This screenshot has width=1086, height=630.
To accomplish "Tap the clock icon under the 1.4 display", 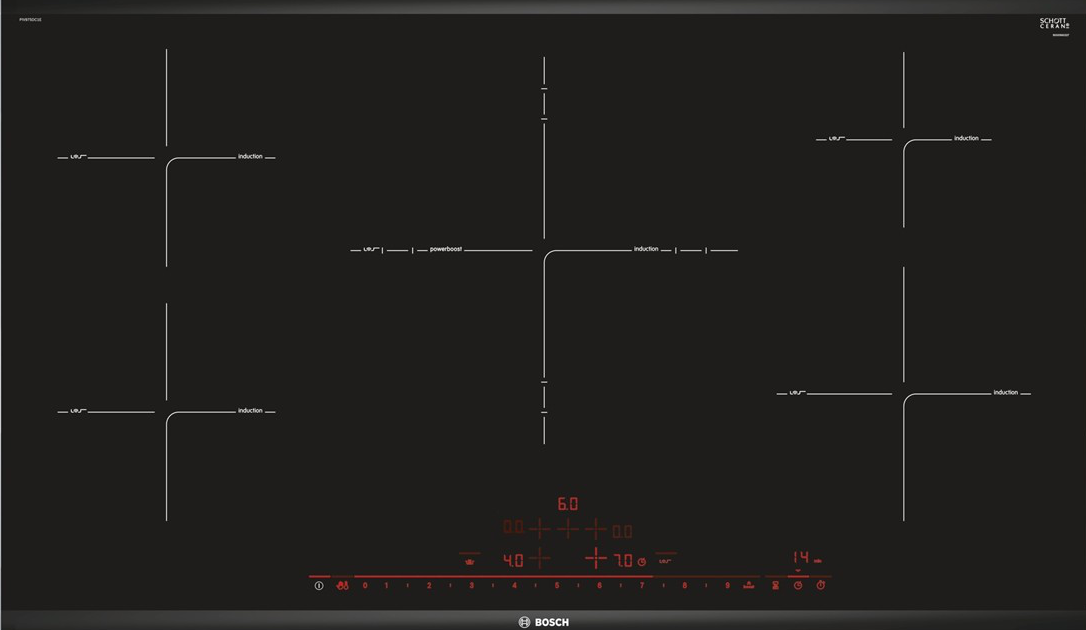I will pyautogui.click(x=798, y=586).
